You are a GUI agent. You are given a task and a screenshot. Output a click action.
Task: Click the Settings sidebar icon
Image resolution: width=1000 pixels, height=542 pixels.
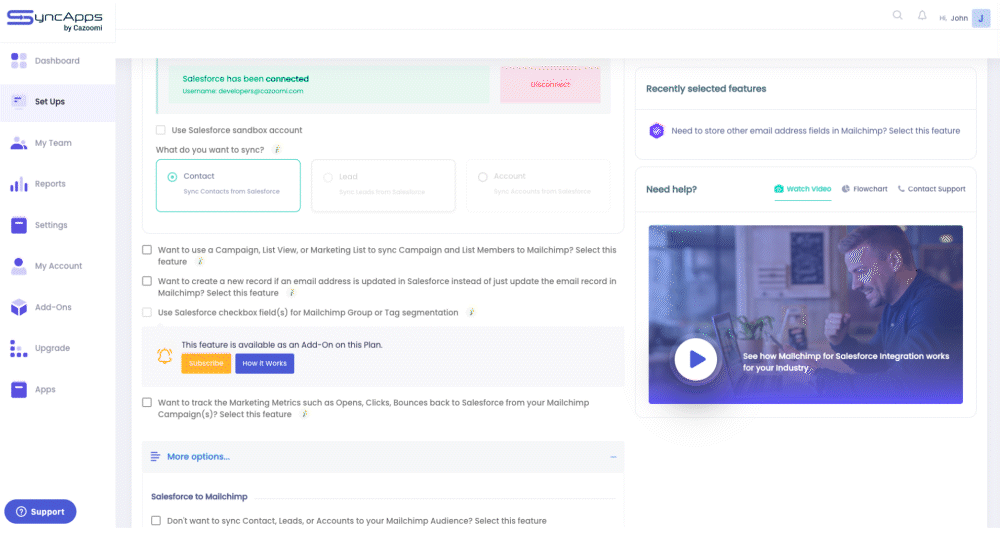(18, 225)
